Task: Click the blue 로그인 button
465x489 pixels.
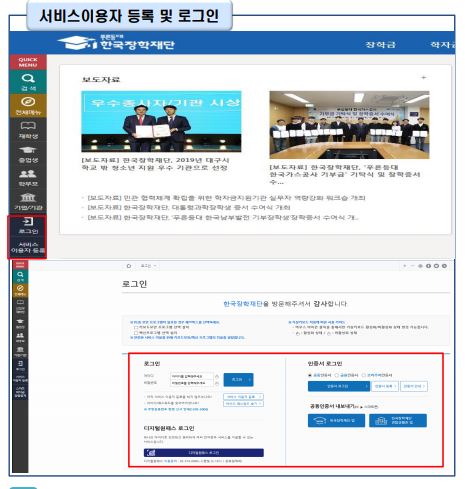Action: pyautogui.click(x=238, y=380)
